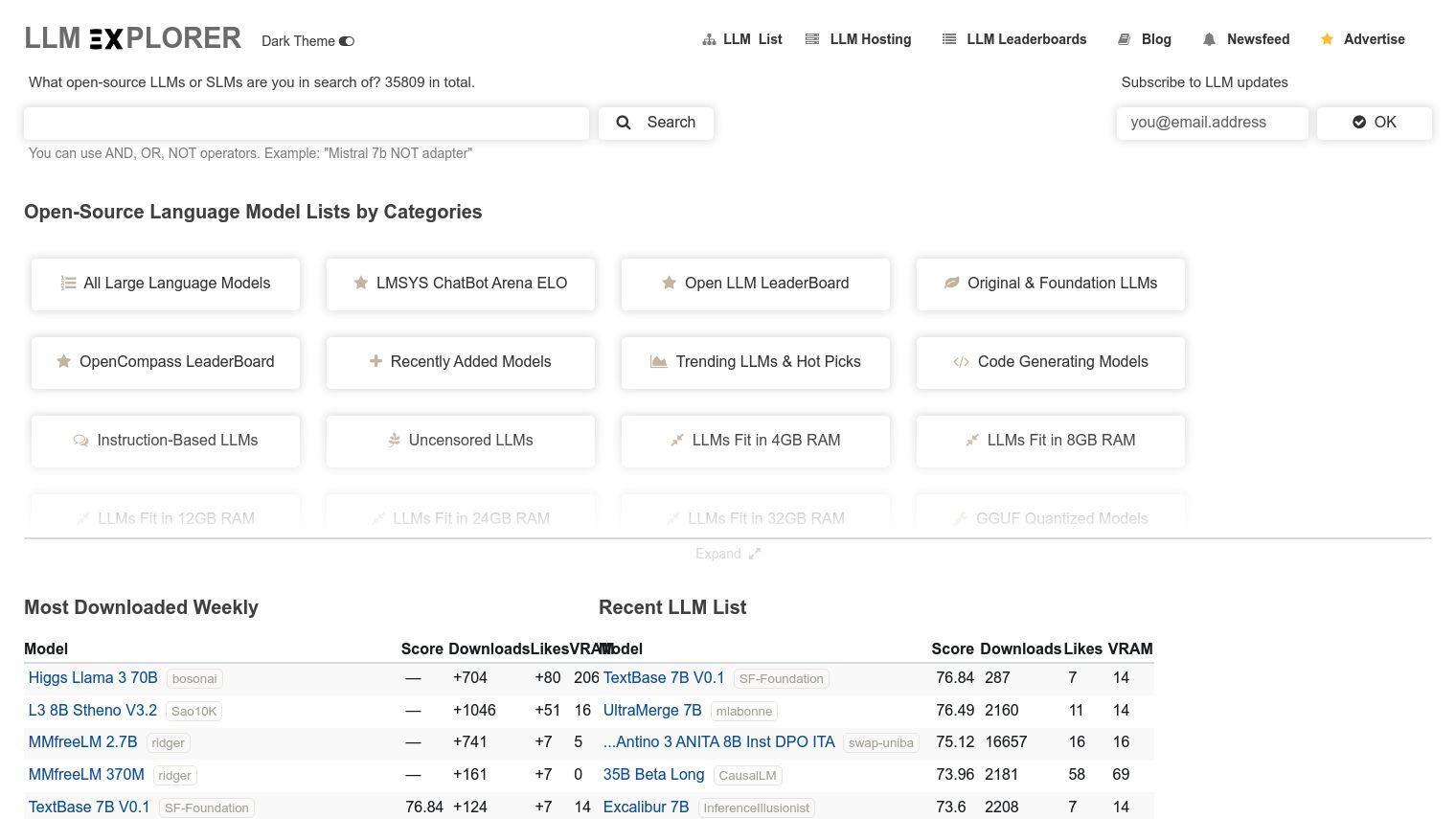The width and height of the screenshot is (1456, 819).
Task: Open the Newsfeed page
Action: pos(1246,39)
